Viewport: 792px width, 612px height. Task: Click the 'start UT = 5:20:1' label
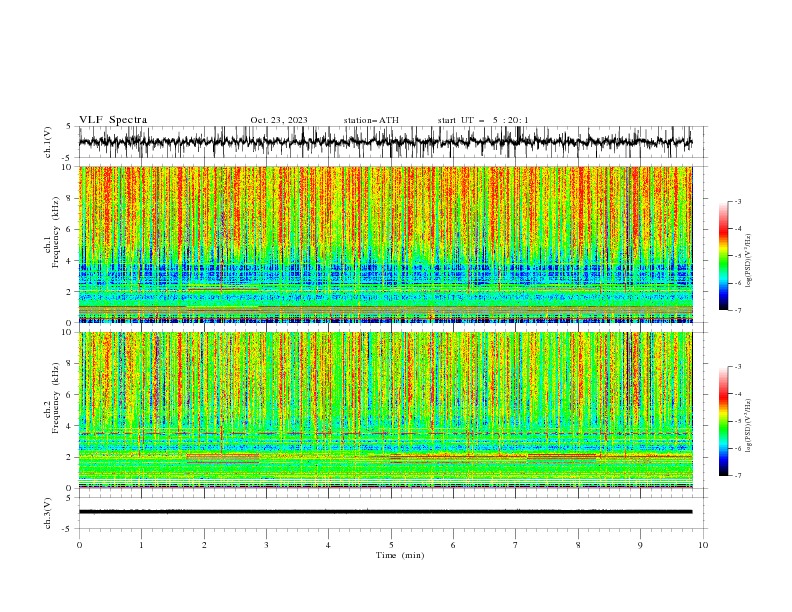pos(483,120)
